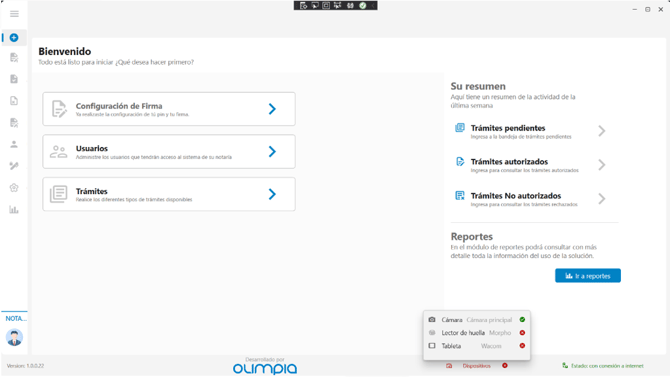
Task: Click the red error dot beside Dispositivos
Action: (x=505, y=365)
